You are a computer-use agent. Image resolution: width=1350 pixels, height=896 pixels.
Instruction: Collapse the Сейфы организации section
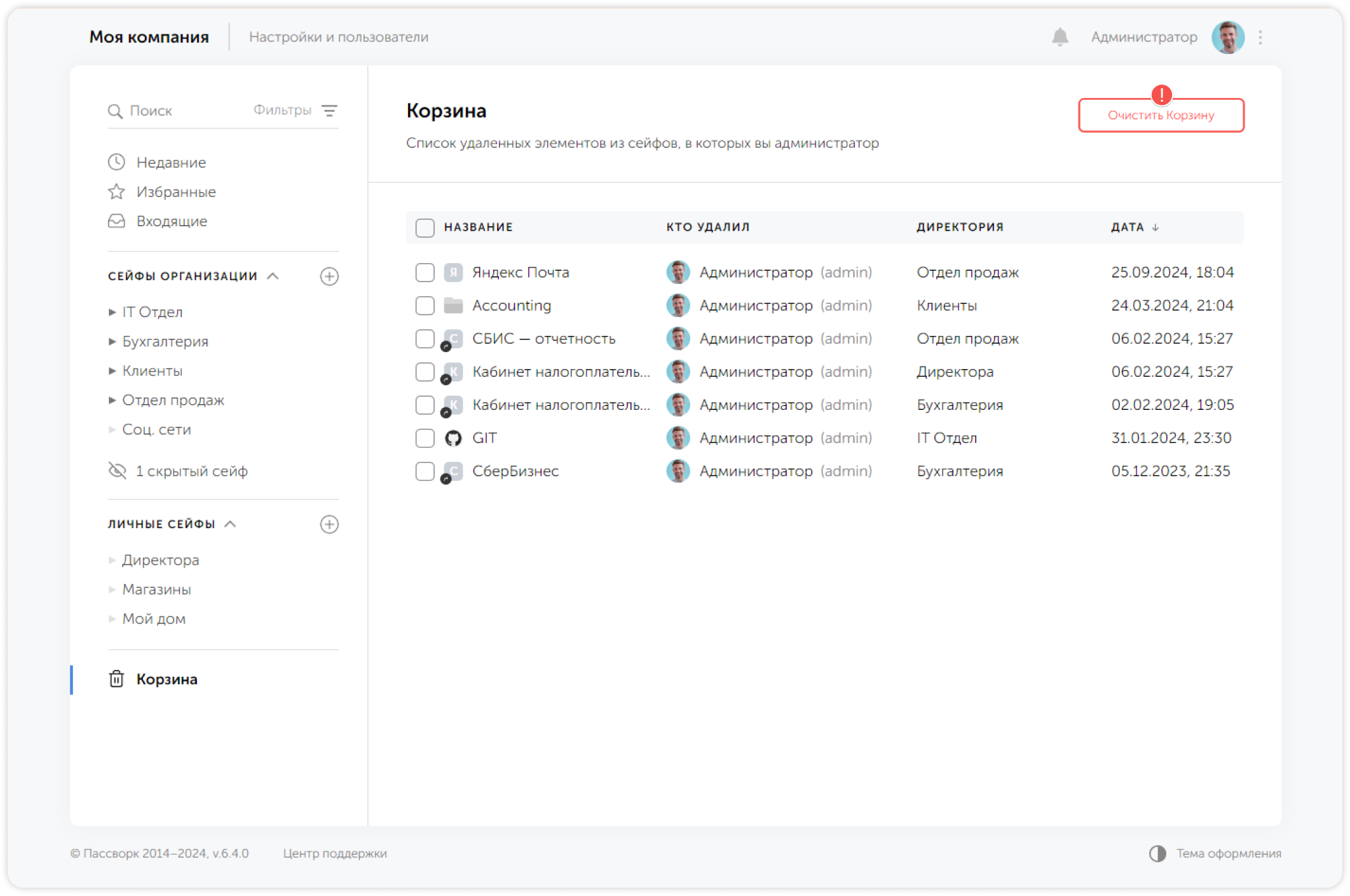pyautogui.click(x=273, y=276)
